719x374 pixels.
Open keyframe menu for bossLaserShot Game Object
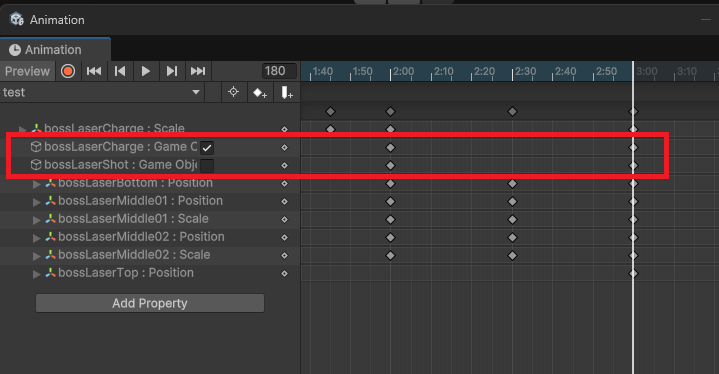[x=284, y=165]
